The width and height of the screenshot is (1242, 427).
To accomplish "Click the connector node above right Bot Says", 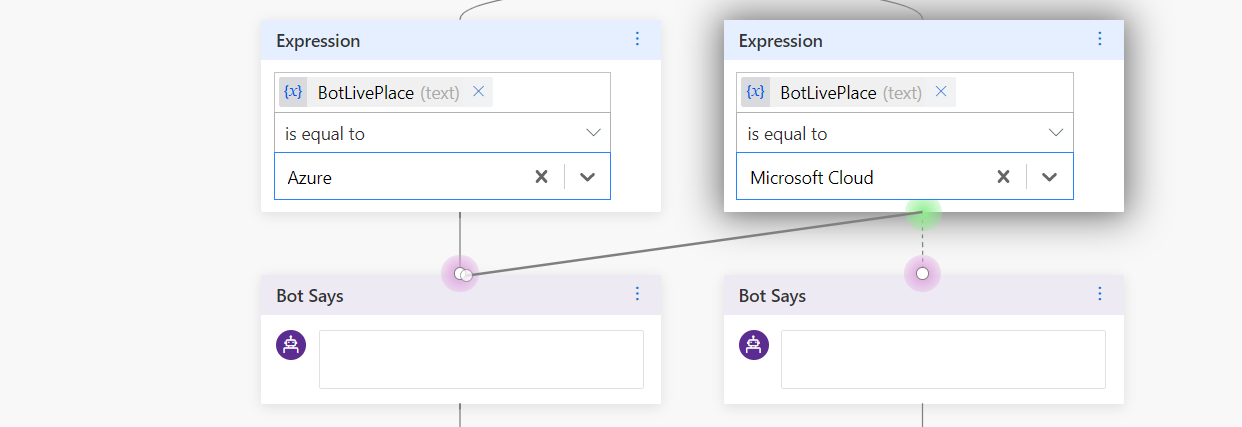I will (x=922, y=273).
